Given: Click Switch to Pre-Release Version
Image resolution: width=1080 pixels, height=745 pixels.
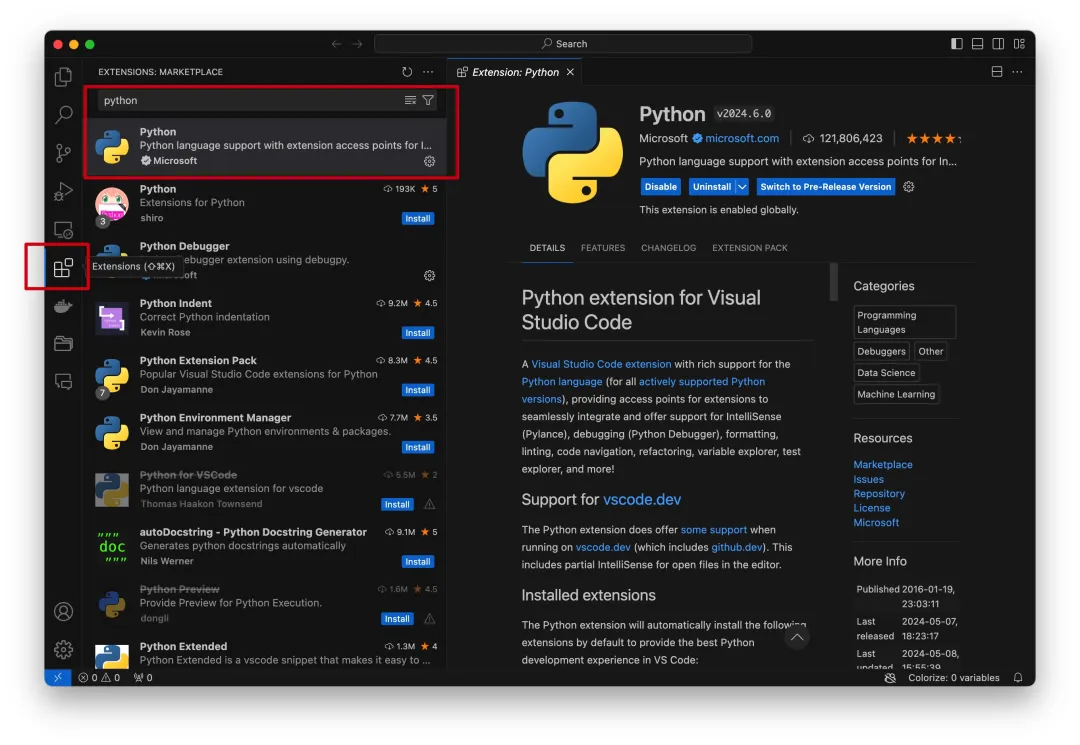Looking at the screenshot, I should [x=825, y=187].
